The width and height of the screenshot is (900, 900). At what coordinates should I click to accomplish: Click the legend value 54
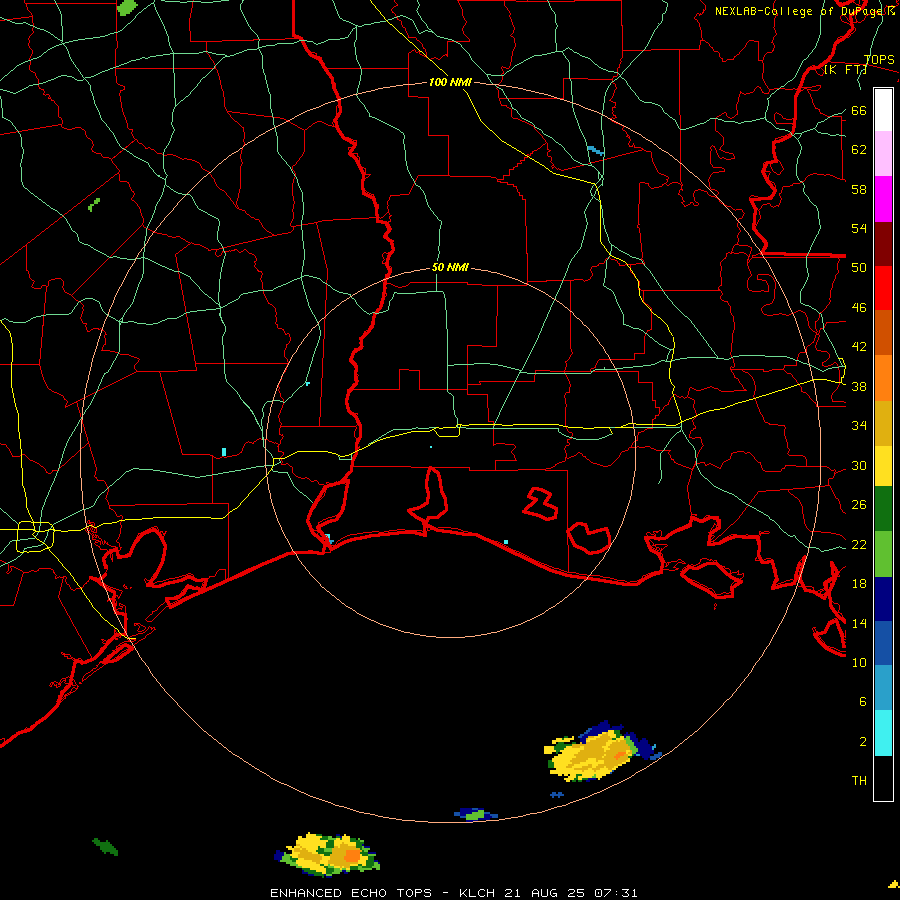[x=859, y=228]
